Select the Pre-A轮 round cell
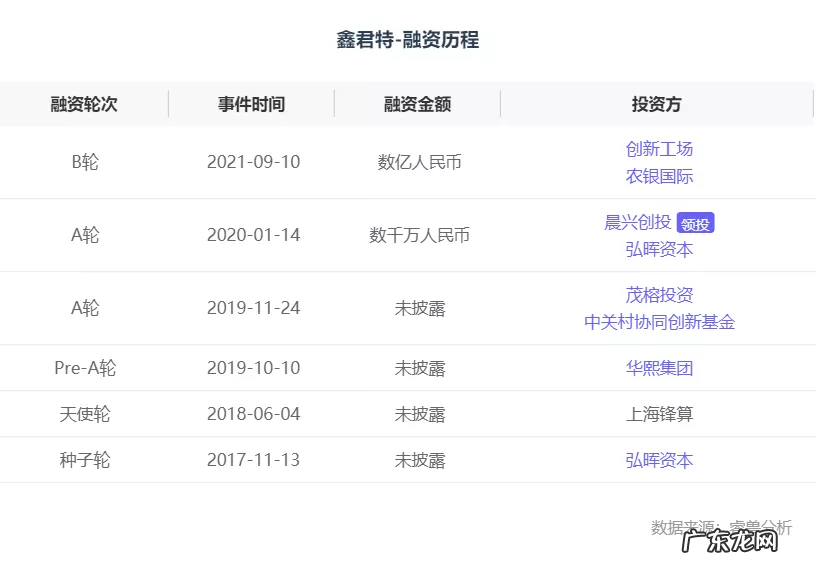816x570 pixels. 85,368
